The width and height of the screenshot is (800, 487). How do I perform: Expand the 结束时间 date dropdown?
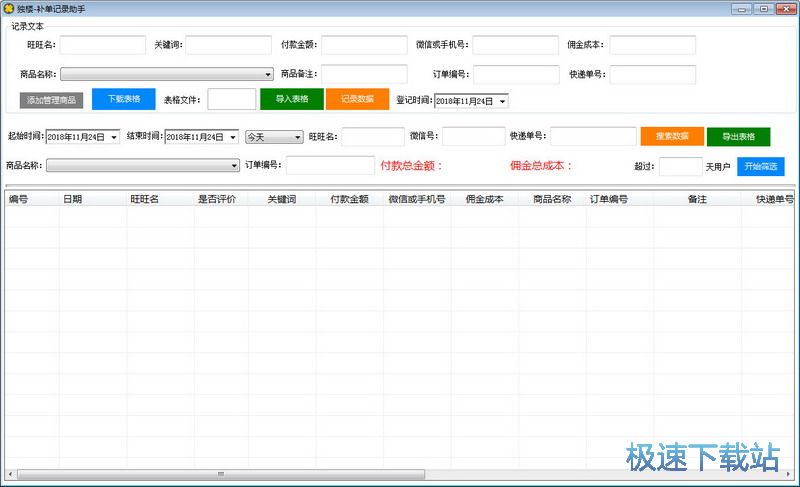[233, 137]
